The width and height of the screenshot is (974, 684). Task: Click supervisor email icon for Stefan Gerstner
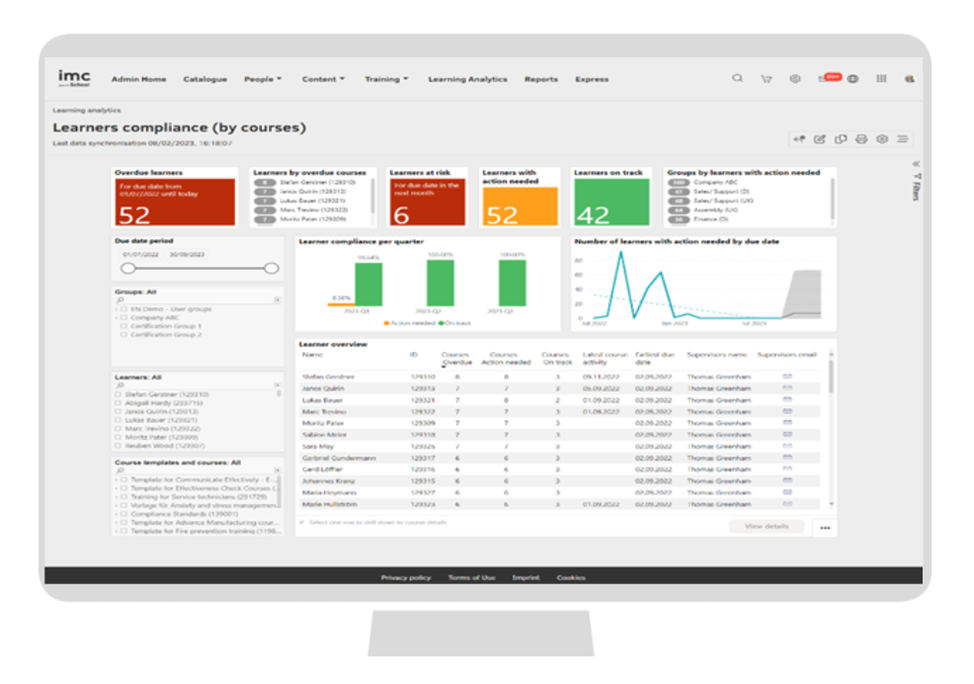point(787,376)
